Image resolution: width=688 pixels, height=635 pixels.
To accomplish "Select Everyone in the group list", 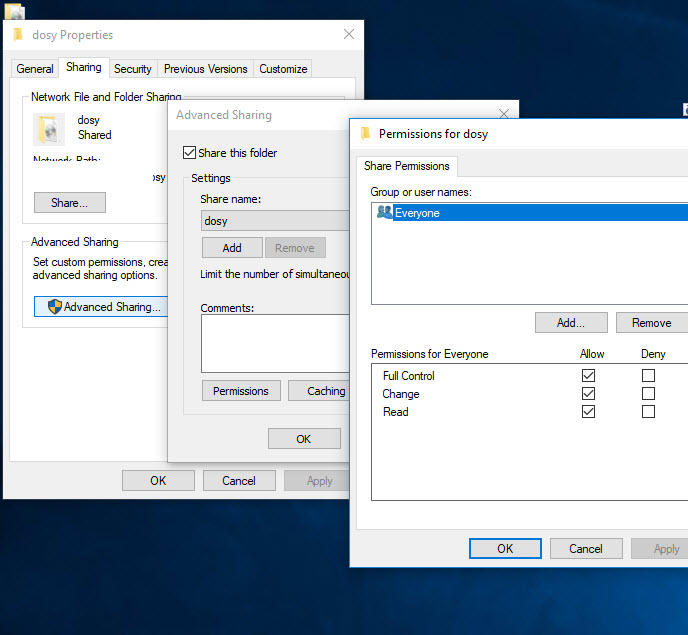I will (x=417, y=213).
